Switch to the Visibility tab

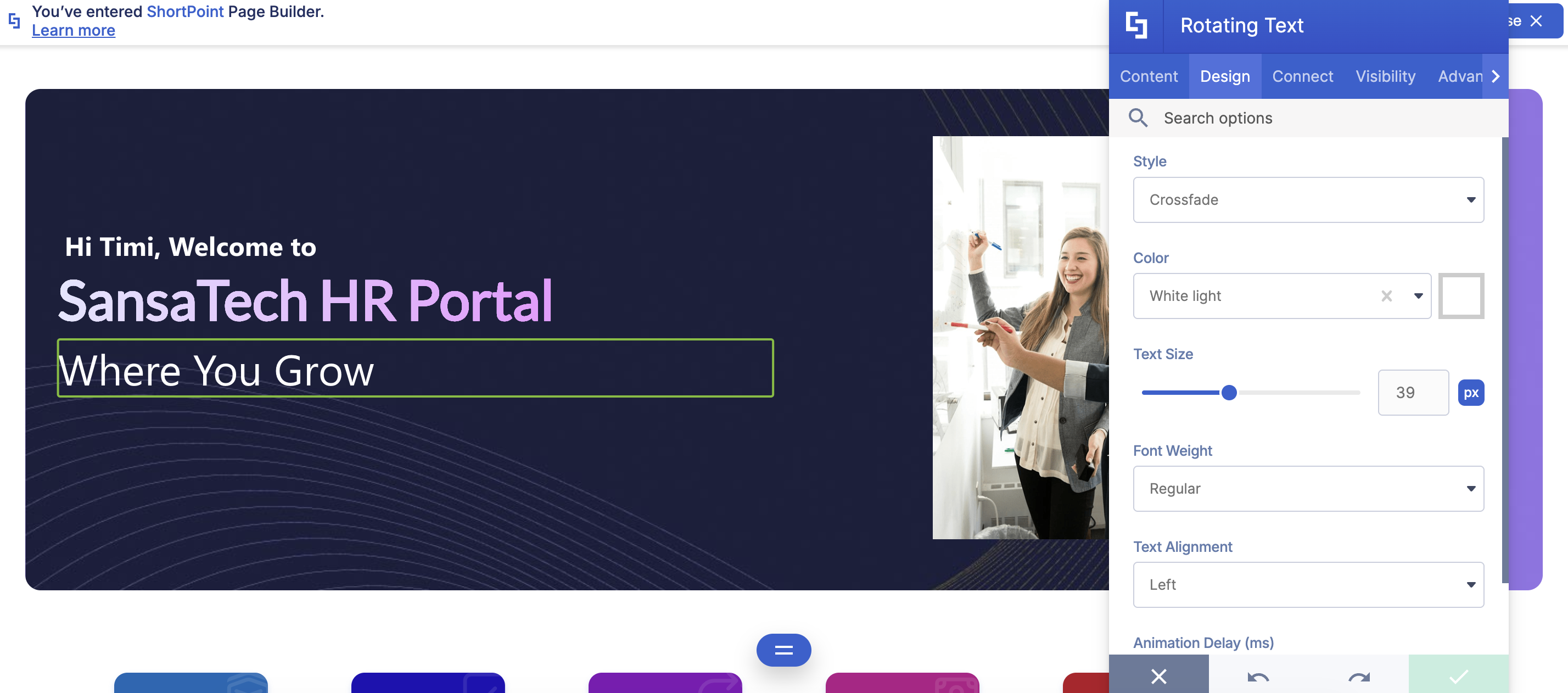click(x=1385, y=76)
